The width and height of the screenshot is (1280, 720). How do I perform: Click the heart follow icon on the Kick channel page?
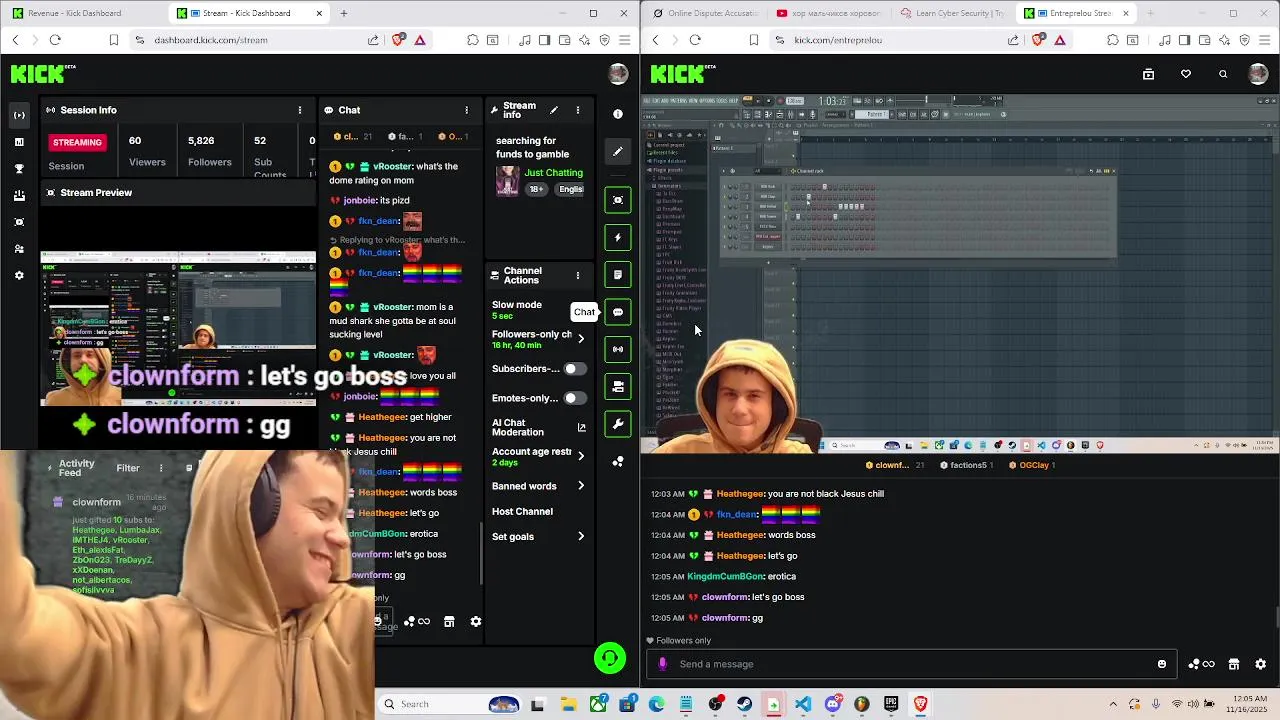click(1186, 74)
